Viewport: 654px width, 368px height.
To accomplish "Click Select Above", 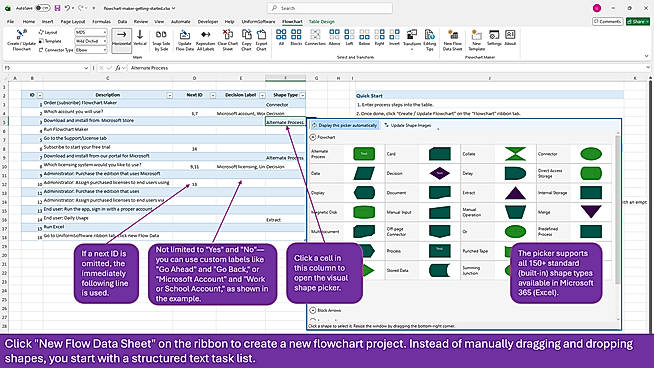I will click(x=335, y=38).
